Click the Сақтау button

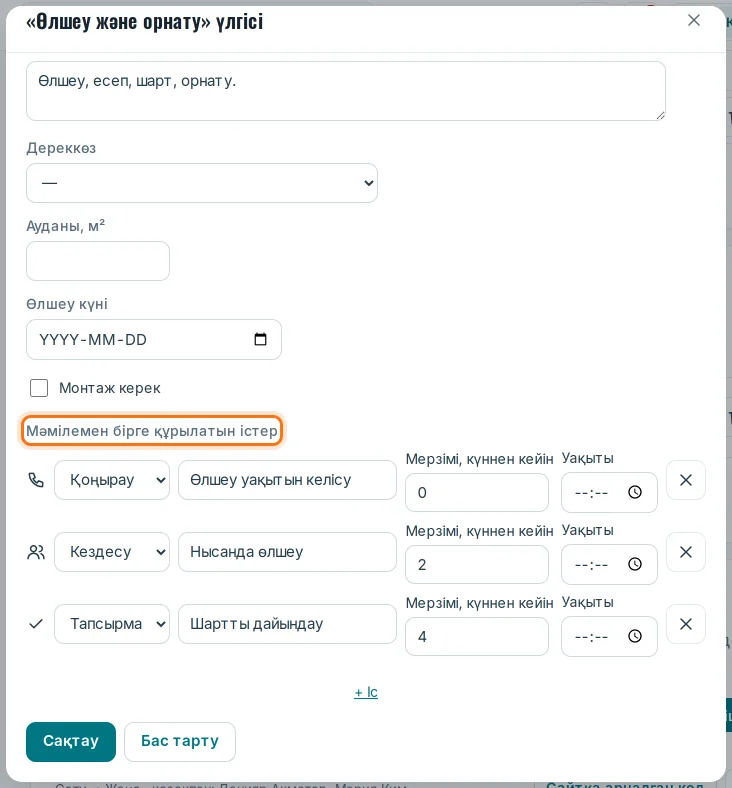(x=71, y=741)
